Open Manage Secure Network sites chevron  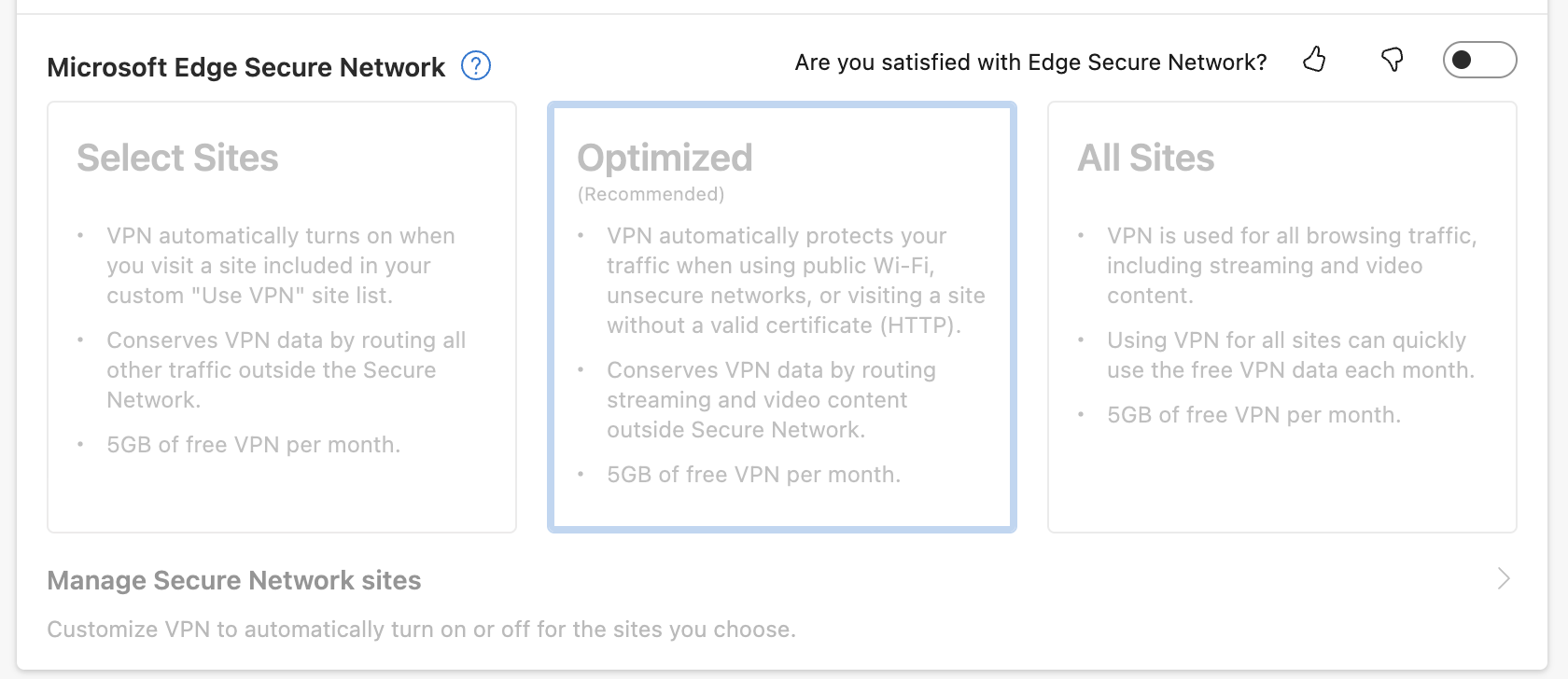coord(1504,578)
